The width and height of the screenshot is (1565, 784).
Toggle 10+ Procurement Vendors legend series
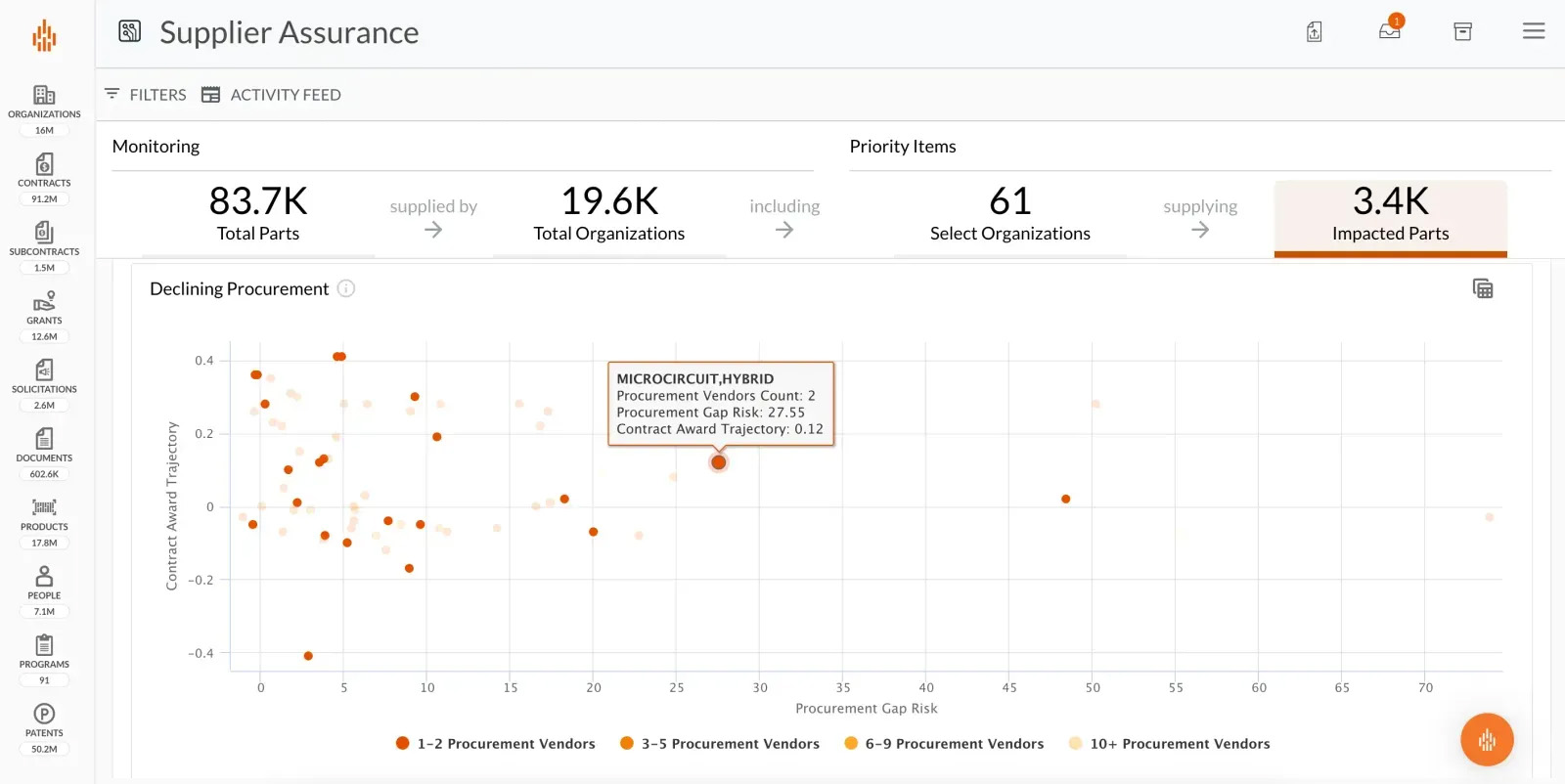click(1170, 744)
